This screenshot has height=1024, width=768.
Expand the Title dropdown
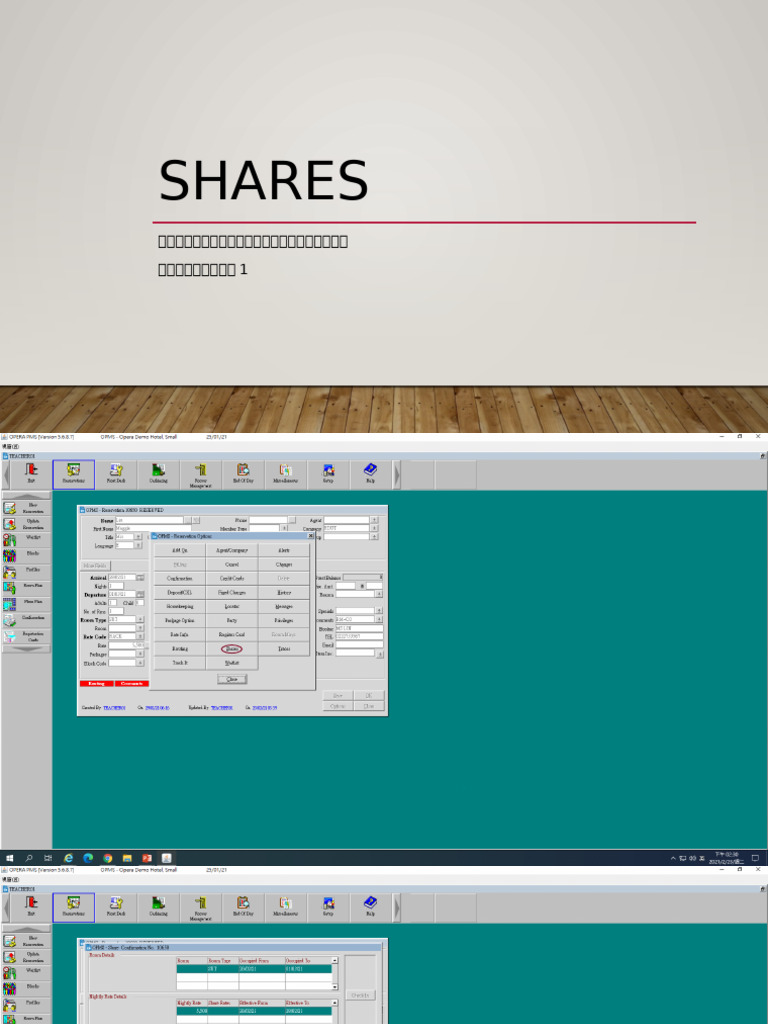[138, 537]
